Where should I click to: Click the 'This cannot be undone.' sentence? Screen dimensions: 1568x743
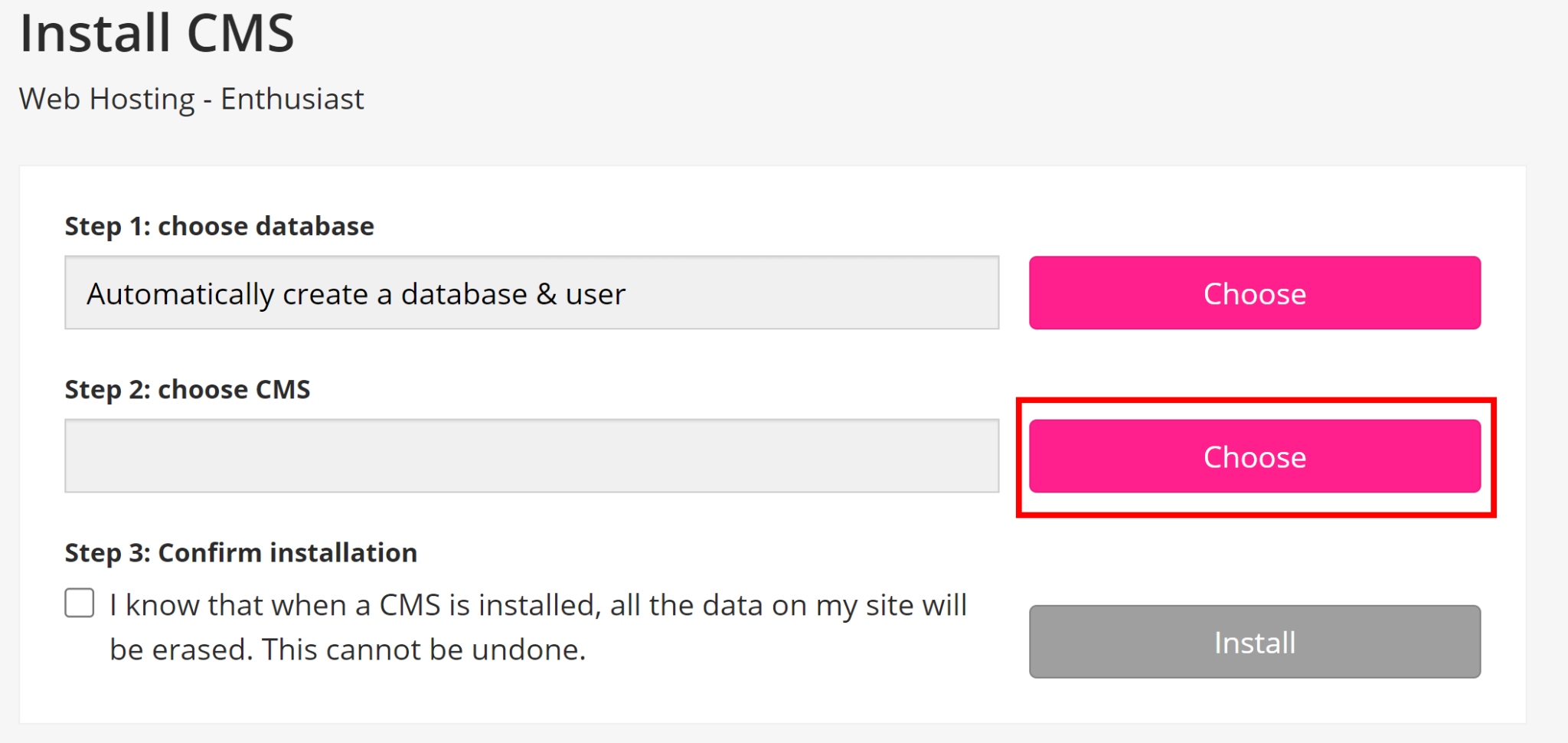pyautogui.click(x=423, y=650)
